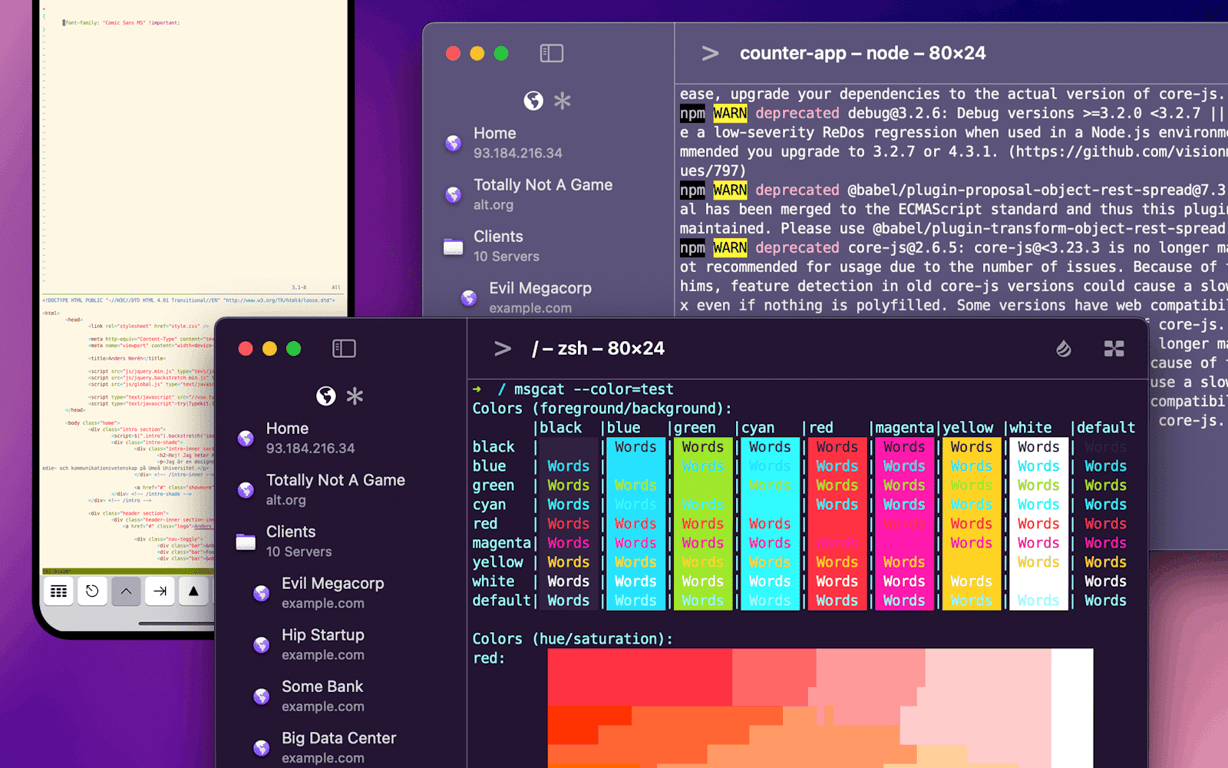Open the Hip Startup server
Image resolution: width=1228 pixels, height=768 pixels.
[x=322, y=644]
